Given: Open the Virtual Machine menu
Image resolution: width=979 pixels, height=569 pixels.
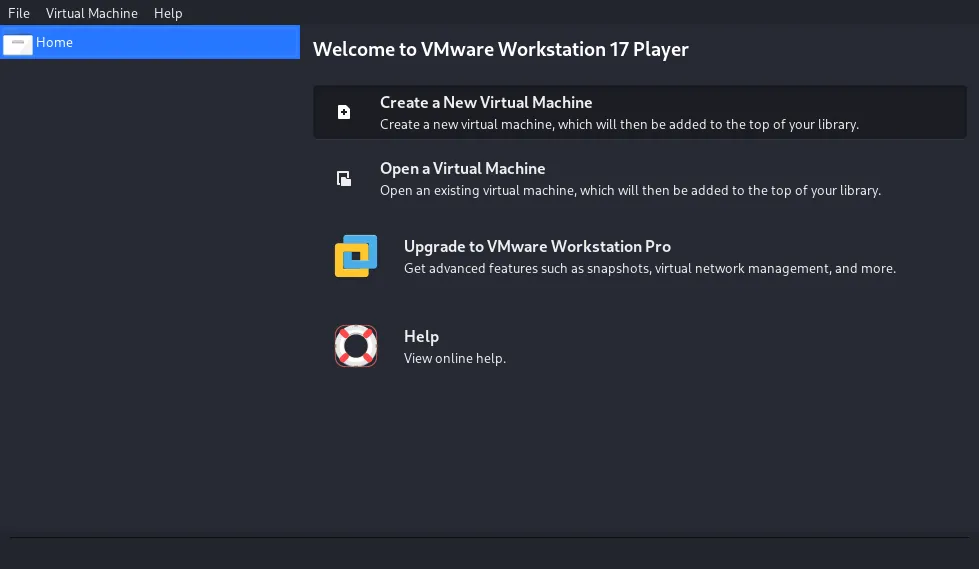Looking at the screenshot, I should pos(92,13).
